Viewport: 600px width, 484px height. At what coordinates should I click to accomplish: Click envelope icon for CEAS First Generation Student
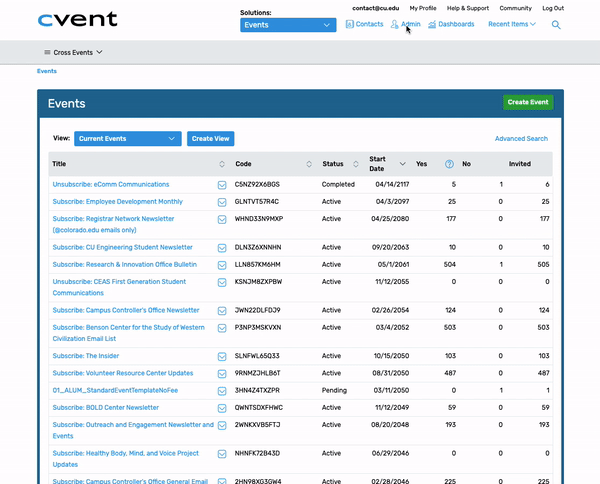[x=222, y=282]
